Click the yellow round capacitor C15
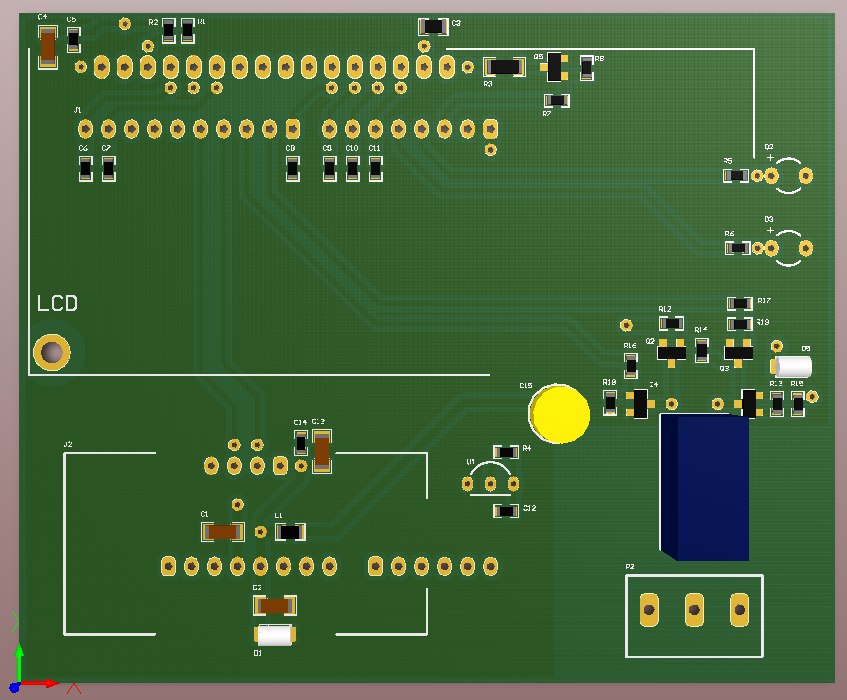847x700 pixels. [x=560, y=413]
